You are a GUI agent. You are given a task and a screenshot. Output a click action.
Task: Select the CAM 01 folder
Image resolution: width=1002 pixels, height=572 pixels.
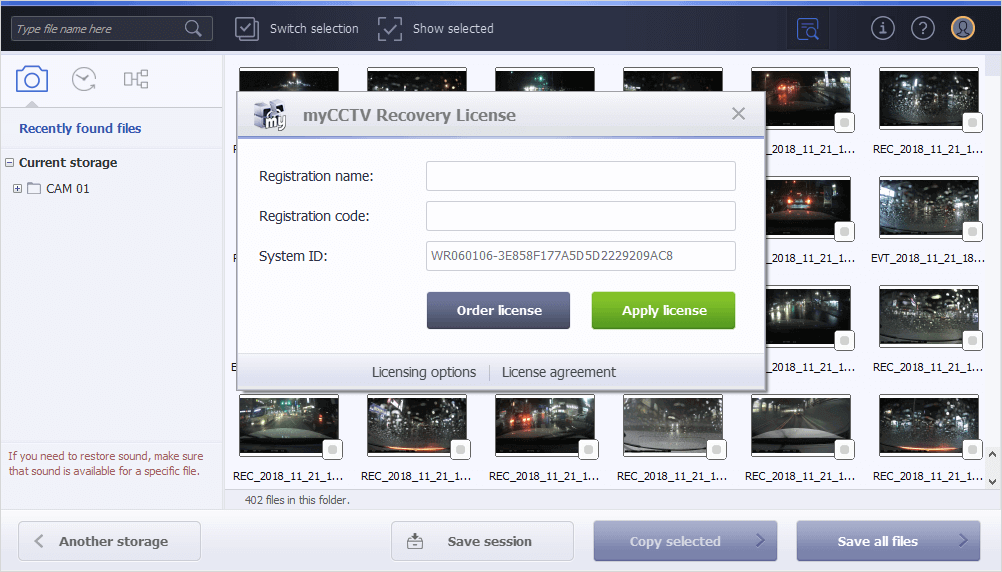click(58, 189)
